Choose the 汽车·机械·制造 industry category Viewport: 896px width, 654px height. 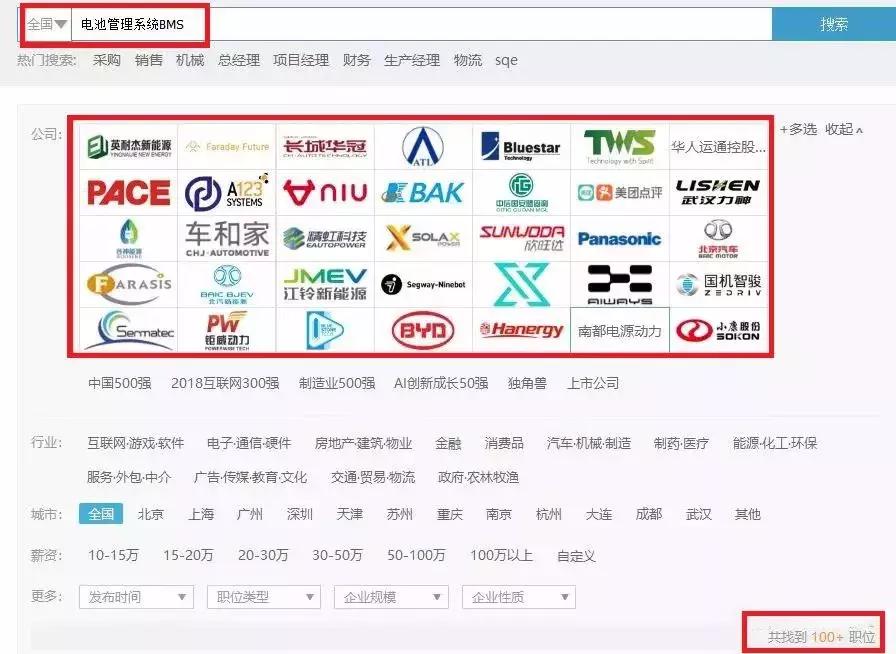point(588,442)
